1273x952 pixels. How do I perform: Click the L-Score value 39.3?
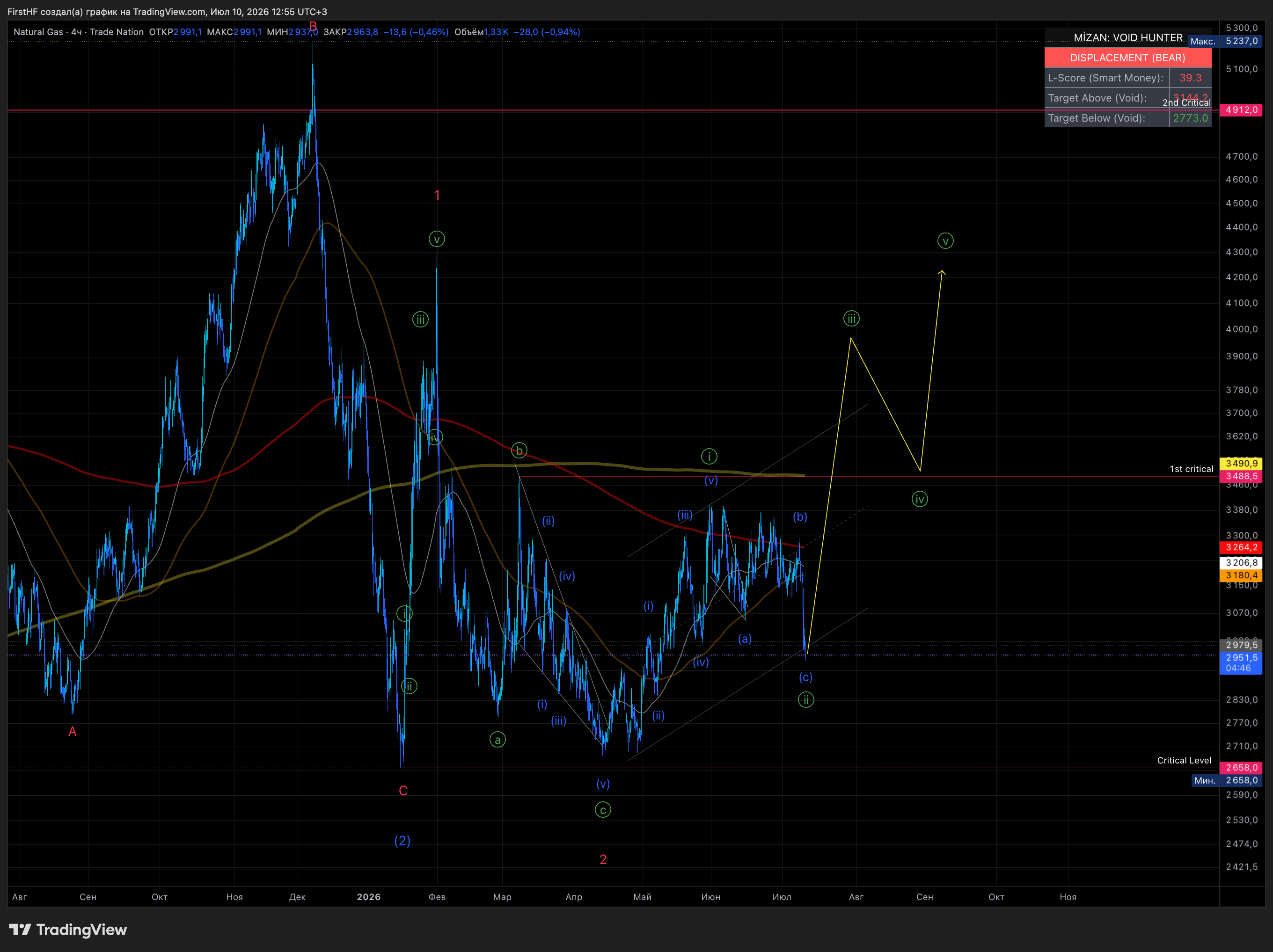pyautogui.click(x=1190, y=78)
